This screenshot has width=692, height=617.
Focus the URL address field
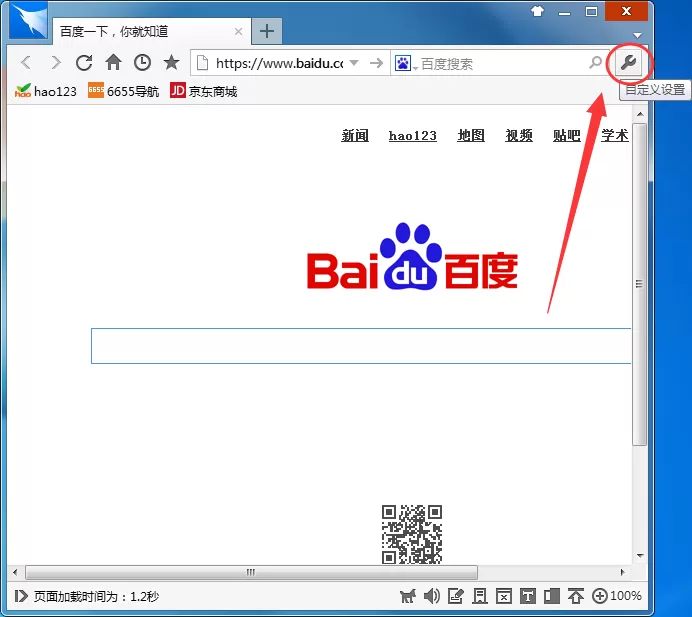click(x=279, y=63)
